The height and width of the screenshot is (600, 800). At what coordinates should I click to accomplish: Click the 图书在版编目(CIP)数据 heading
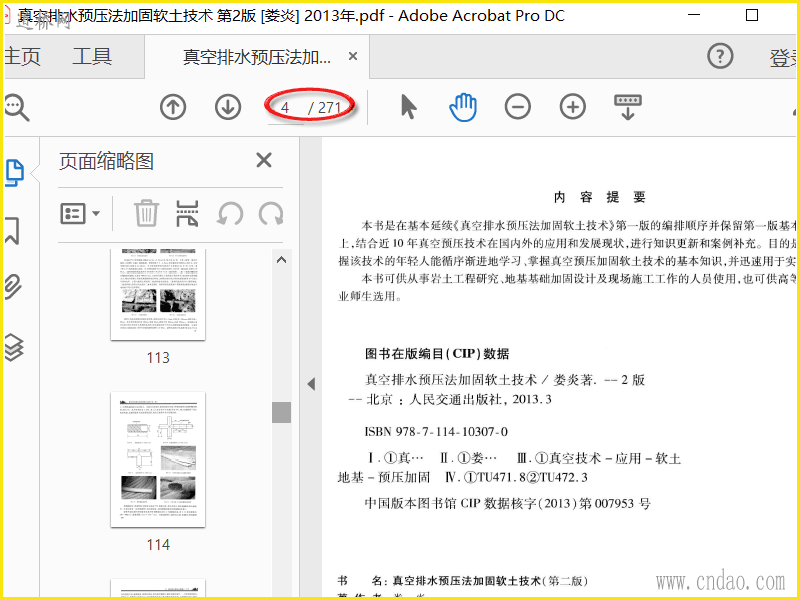437,354
